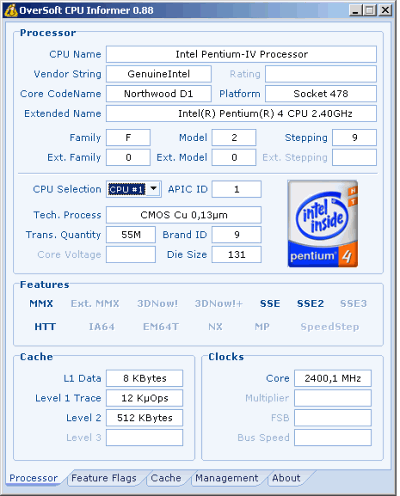This screenshot has width=400, height=496.
Task: Click the CPU Selection label text
Action: pos(67,189)
